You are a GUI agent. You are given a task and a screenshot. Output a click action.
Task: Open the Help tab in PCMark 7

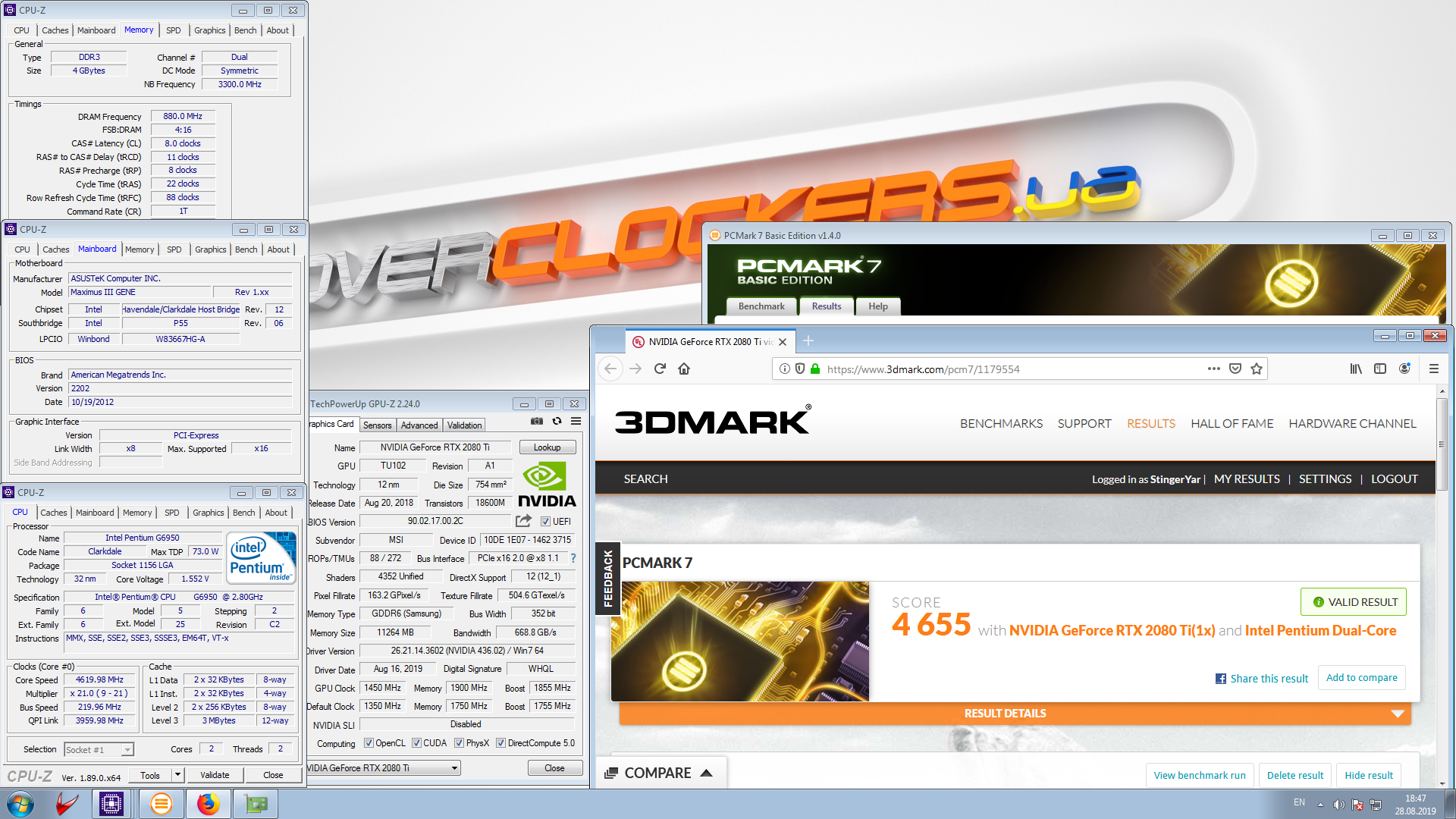878,306
